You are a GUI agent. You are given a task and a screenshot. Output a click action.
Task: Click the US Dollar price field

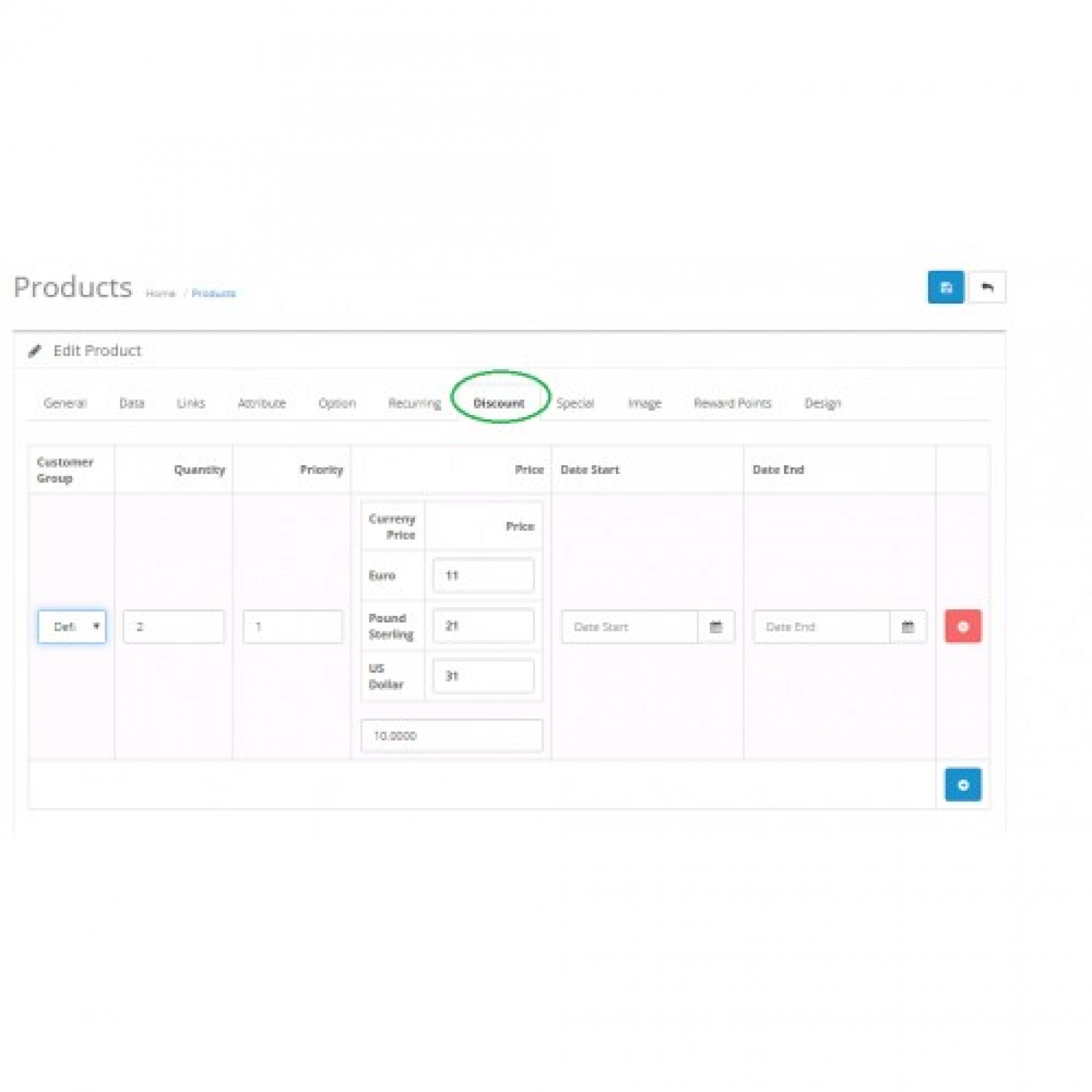pos(483,676)
